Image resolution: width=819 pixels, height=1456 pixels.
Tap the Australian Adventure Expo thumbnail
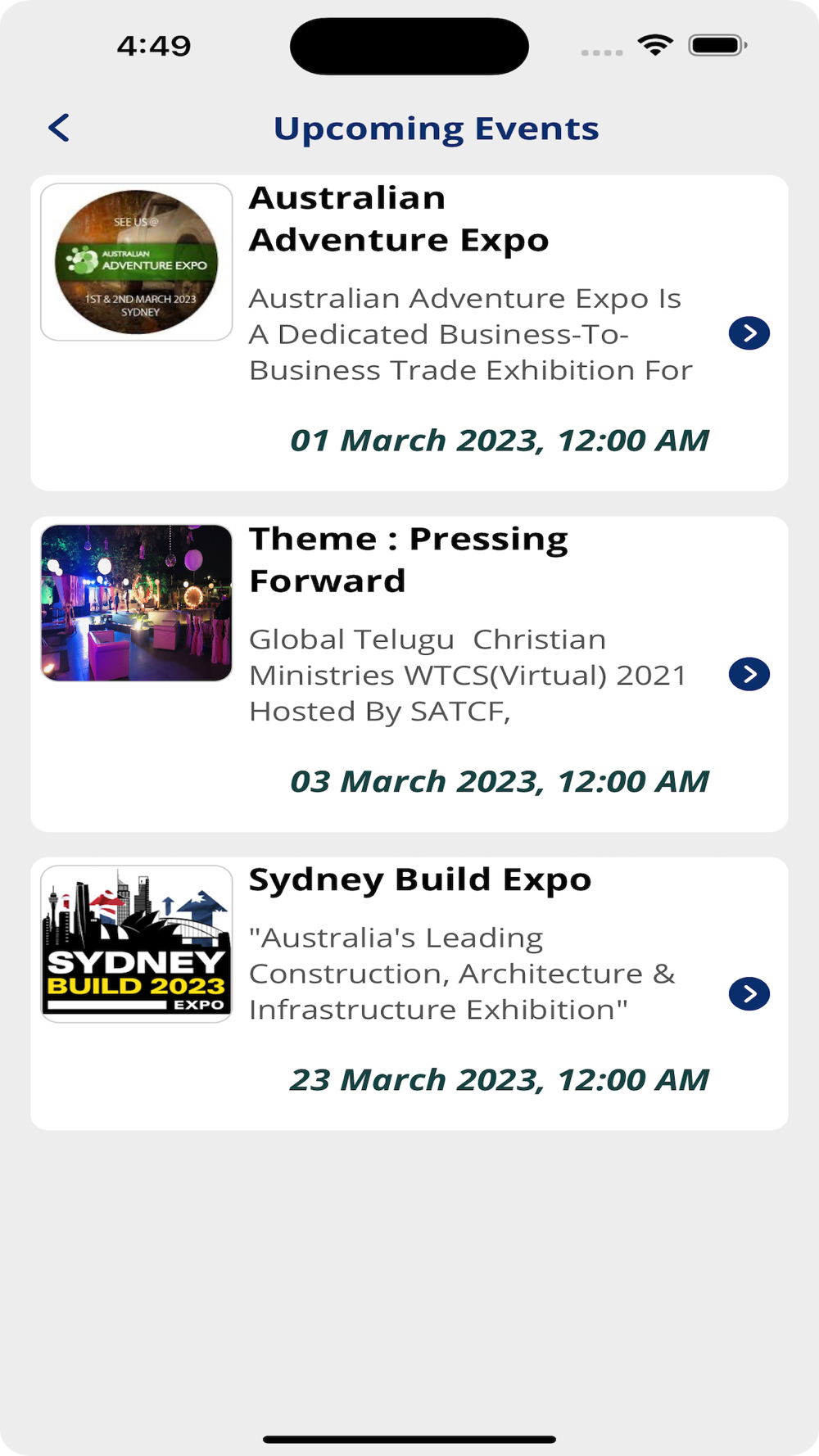click(x=137, y=262)
